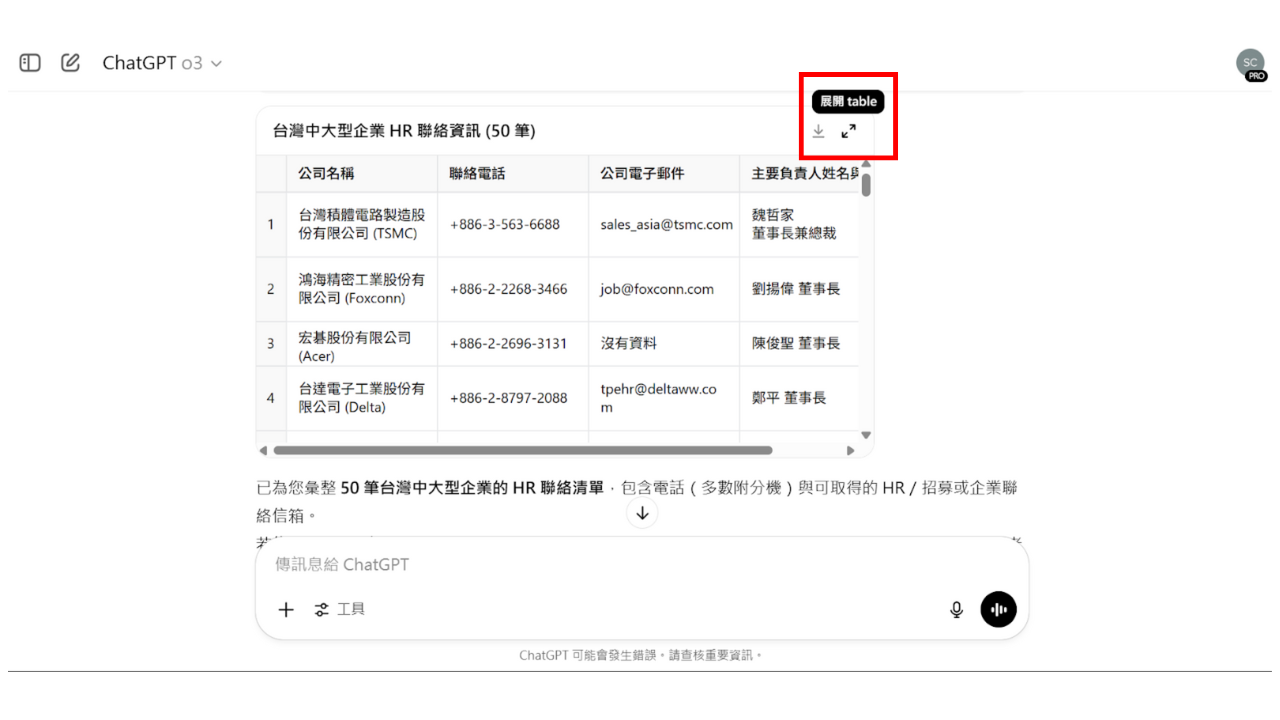Viewport: 1280px width, 720px height.
Task: Click the table scroll-down arrow
Action: [x=866, y=435]
